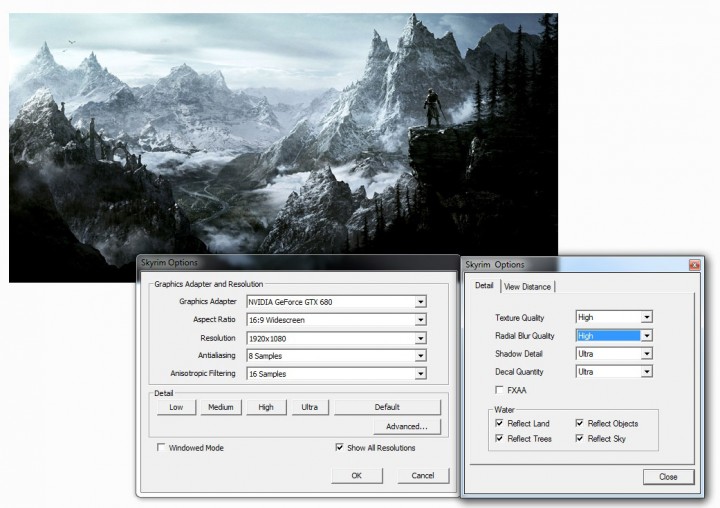The image size is (720, 508).
Task: Click the '16 Samples' filtering value
Action: point(267,374)
